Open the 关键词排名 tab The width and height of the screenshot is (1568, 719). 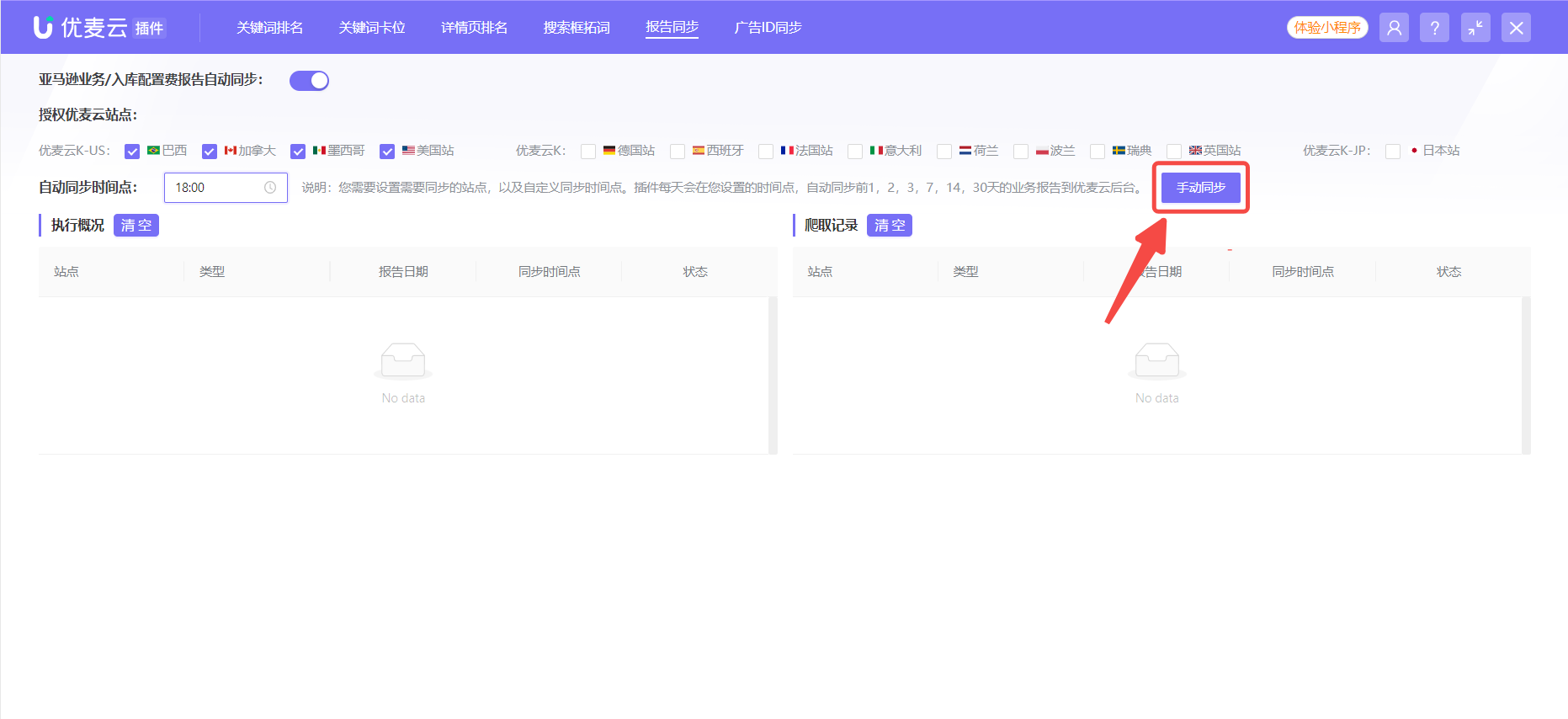270,28
